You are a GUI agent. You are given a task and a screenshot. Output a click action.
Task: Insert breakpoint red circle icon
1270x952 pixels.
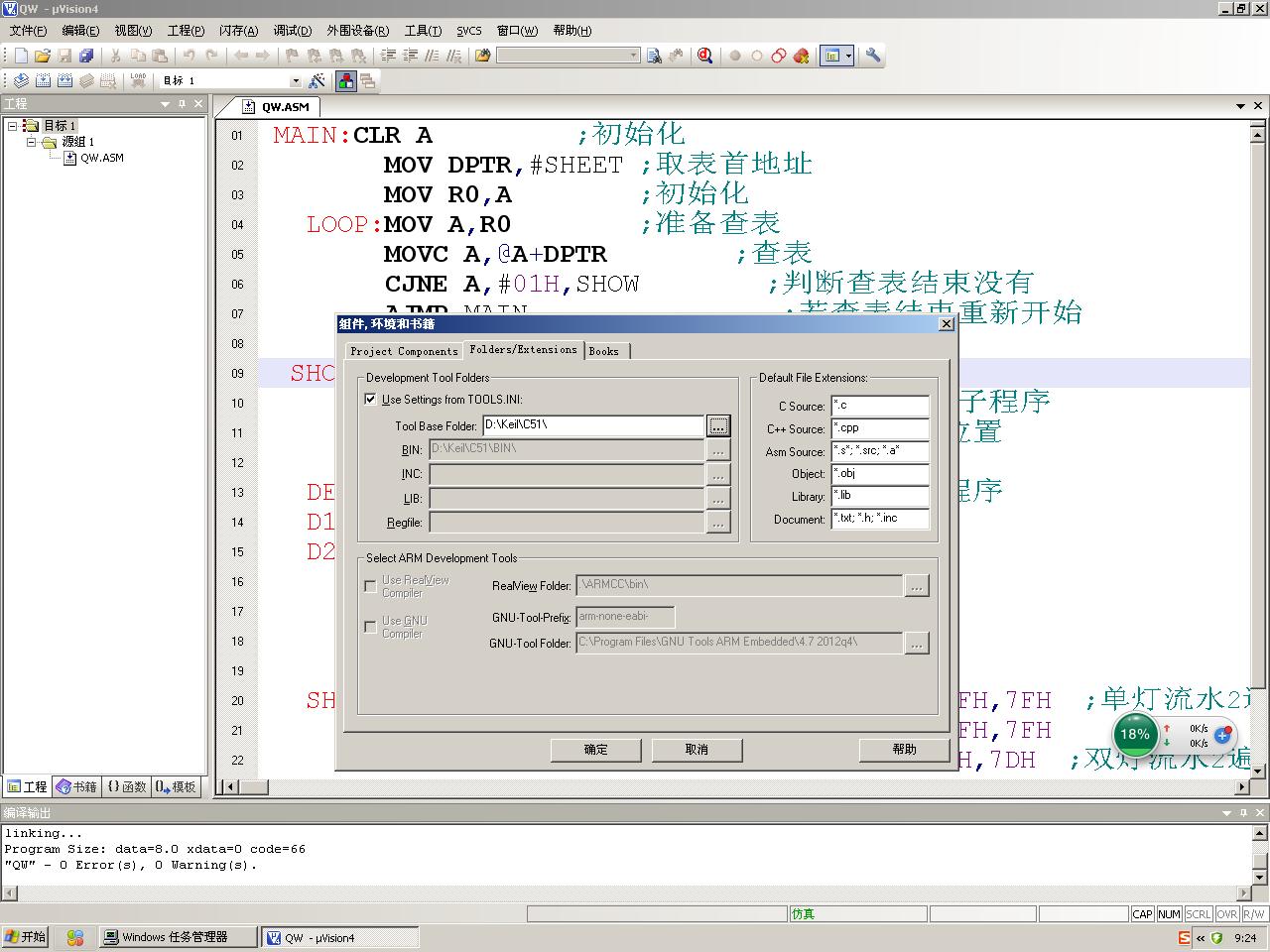735,56
